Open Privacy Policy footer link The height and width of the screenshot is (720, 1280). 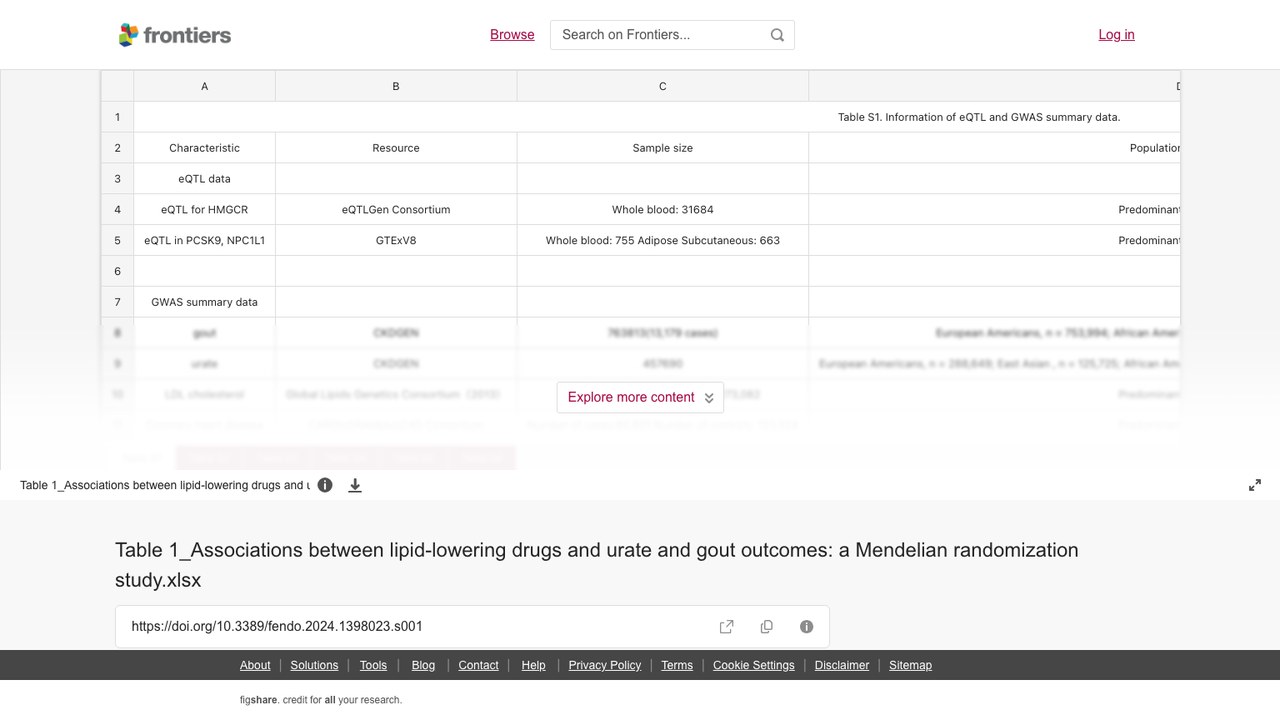tap(605, 665)
